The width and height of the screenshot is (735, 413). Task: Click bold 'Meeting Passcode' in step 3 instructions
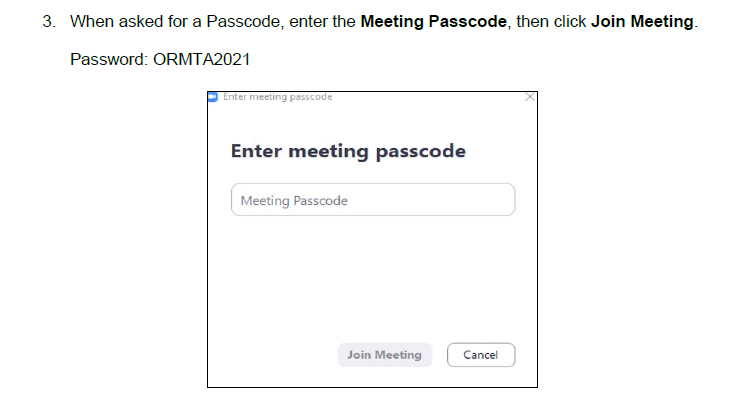(443, 22)
